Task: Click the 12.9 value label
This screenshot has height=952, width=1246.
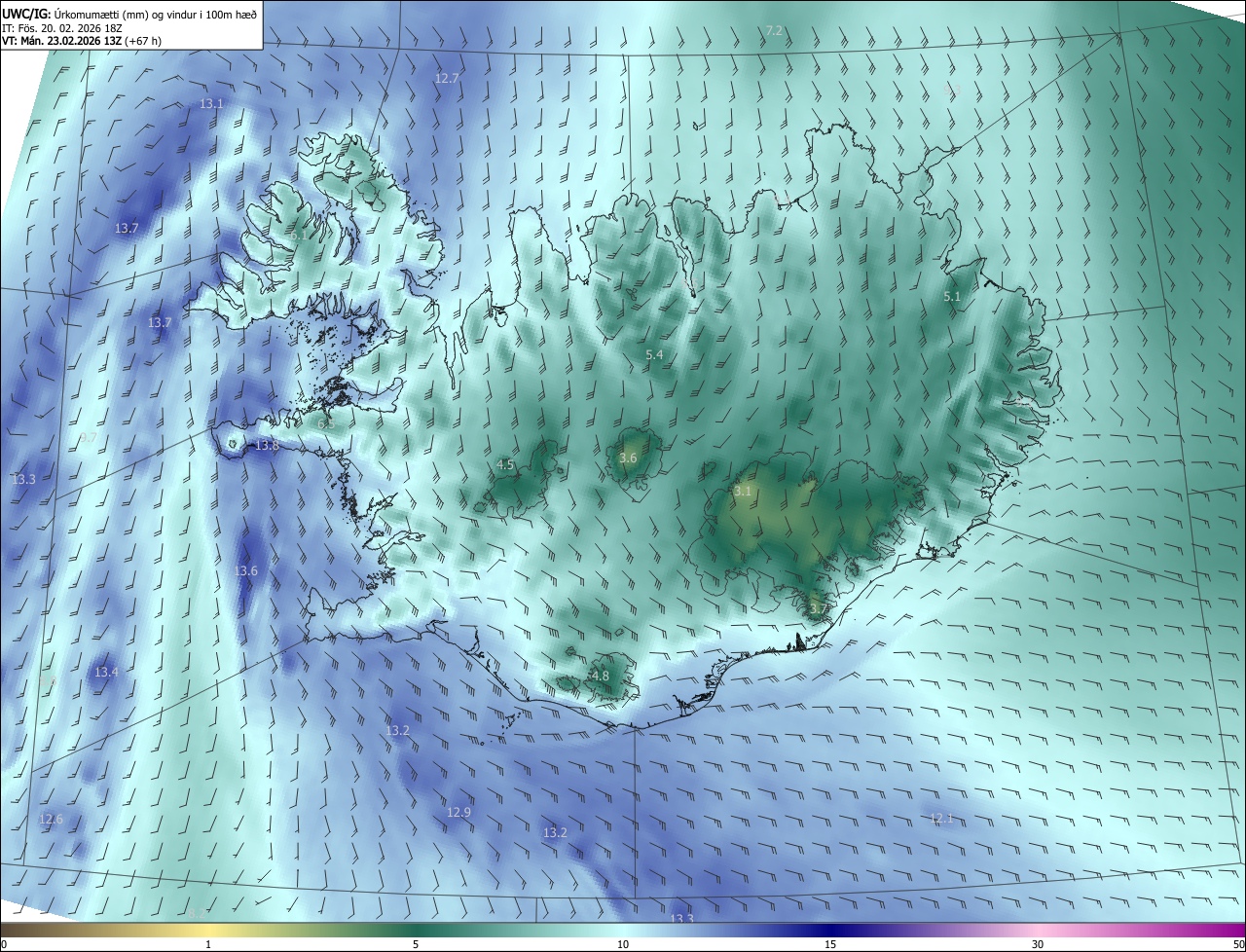Action: click(458, 812)
